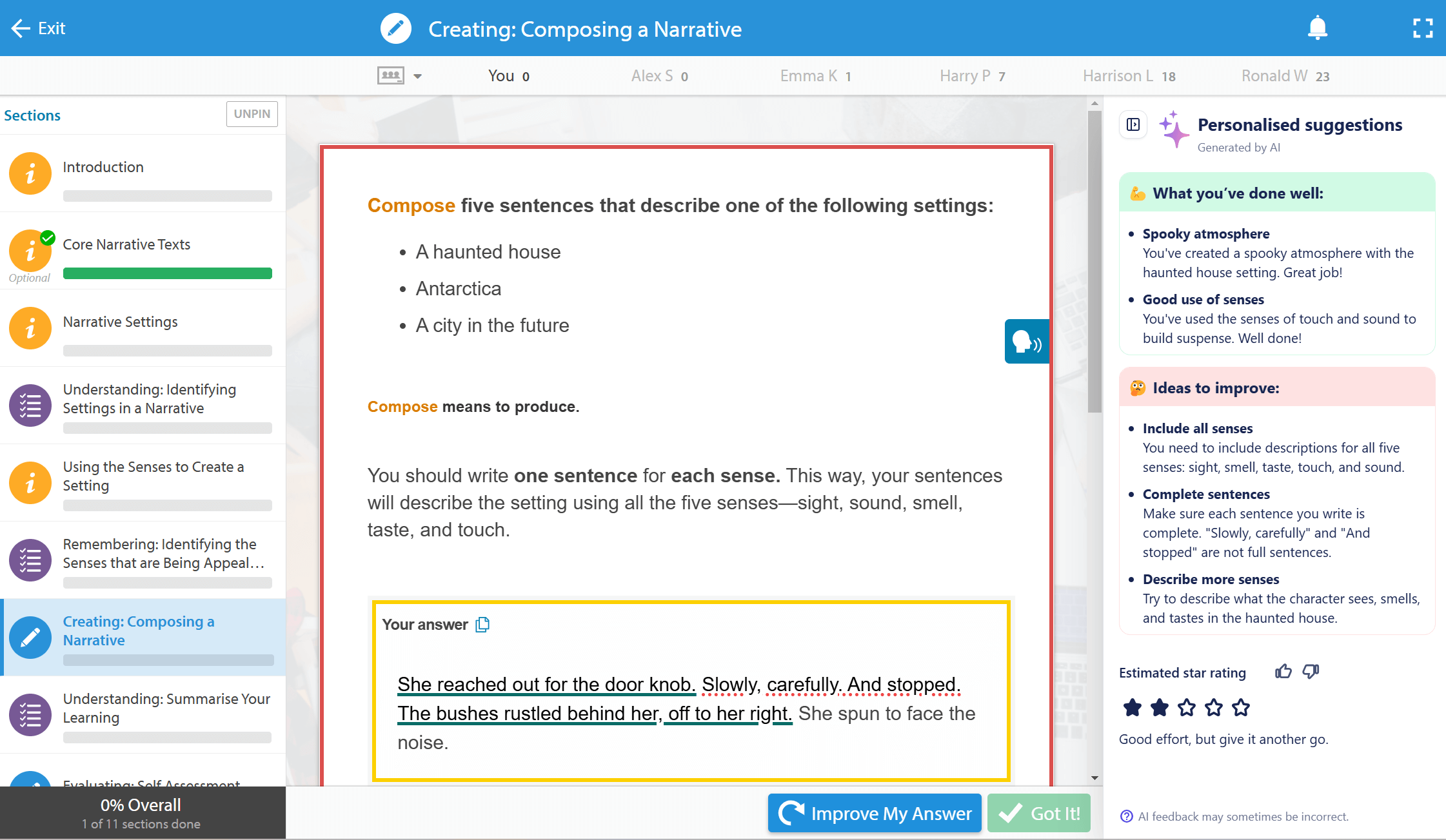
Task: Click Improve My Answer button
Action: pos(875,814)
